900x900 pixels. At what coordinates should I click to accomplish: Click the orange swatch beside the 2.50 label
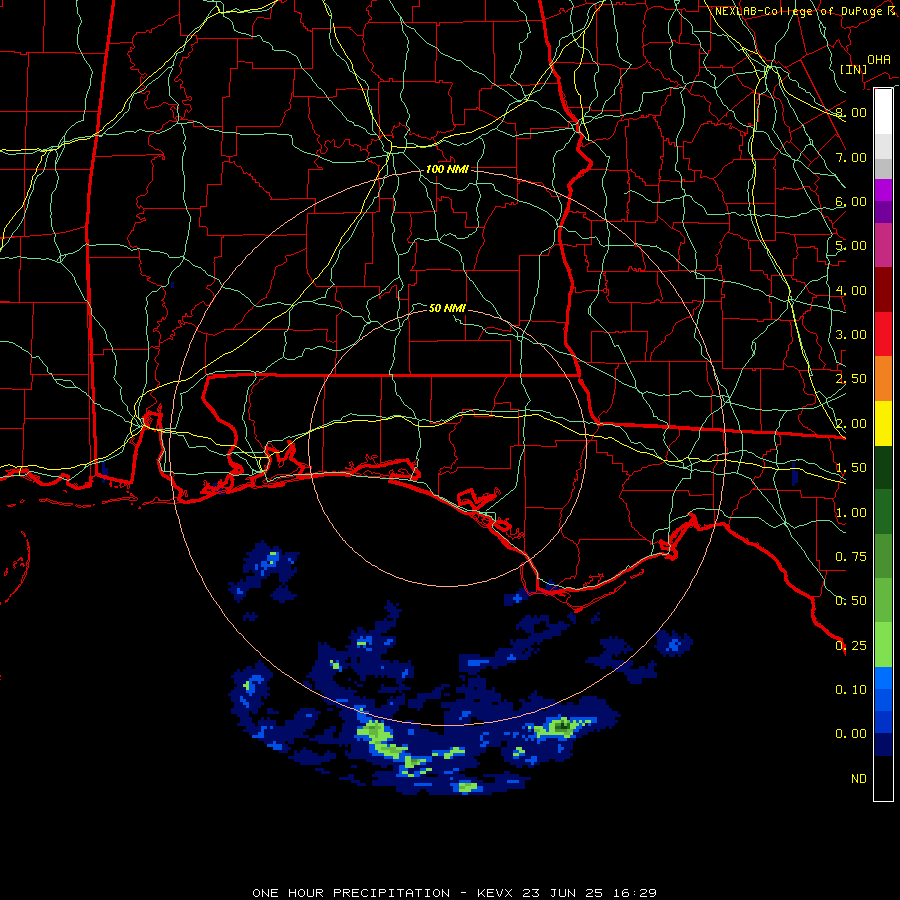coord(883,379)
